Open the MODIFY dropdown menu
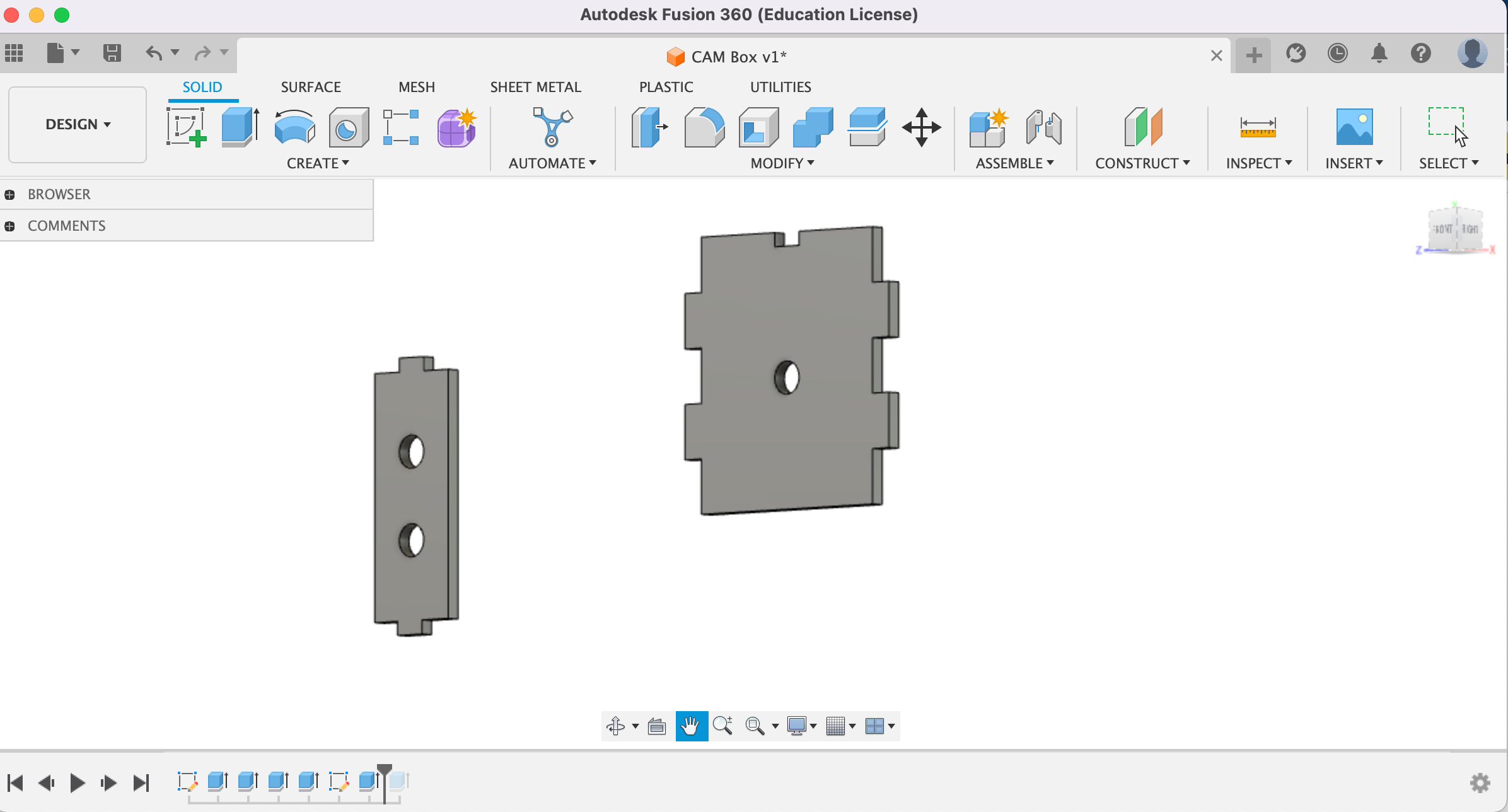The image size is (1508, 812). pyautogui.click(x=782, y=163)
